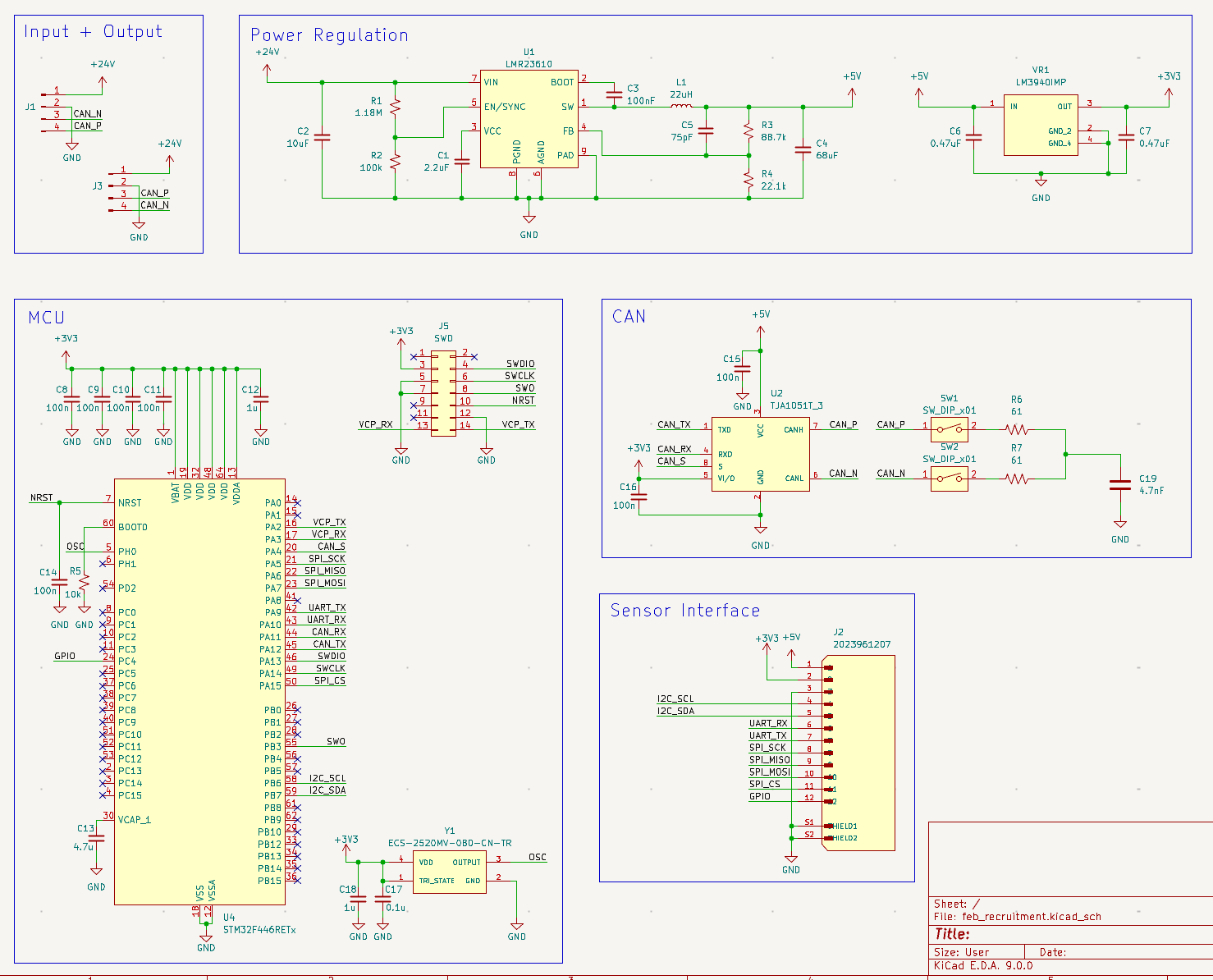1213x980 pixels.
Task: Click the Power Regulation section title
Action: pos(329,34)
